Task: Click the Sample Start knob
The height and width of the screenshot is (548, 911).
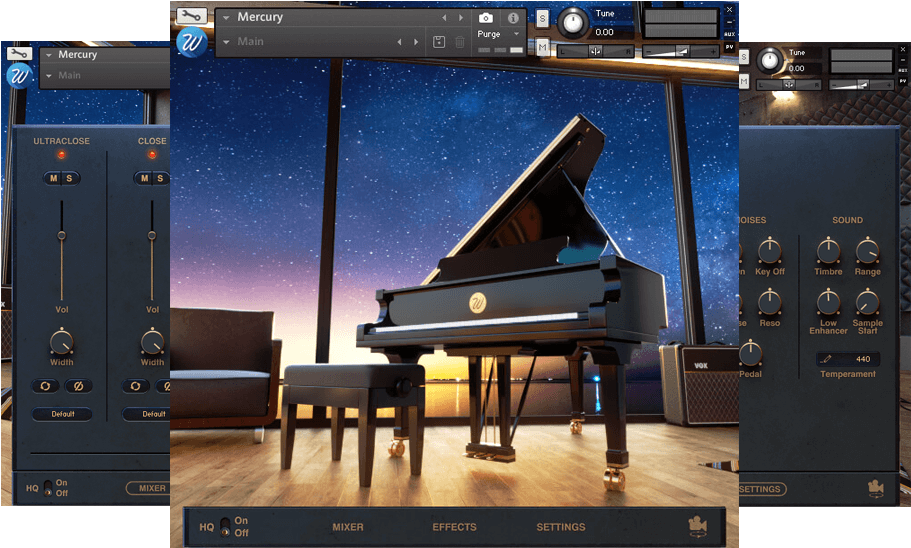Action: coord(867,302)
